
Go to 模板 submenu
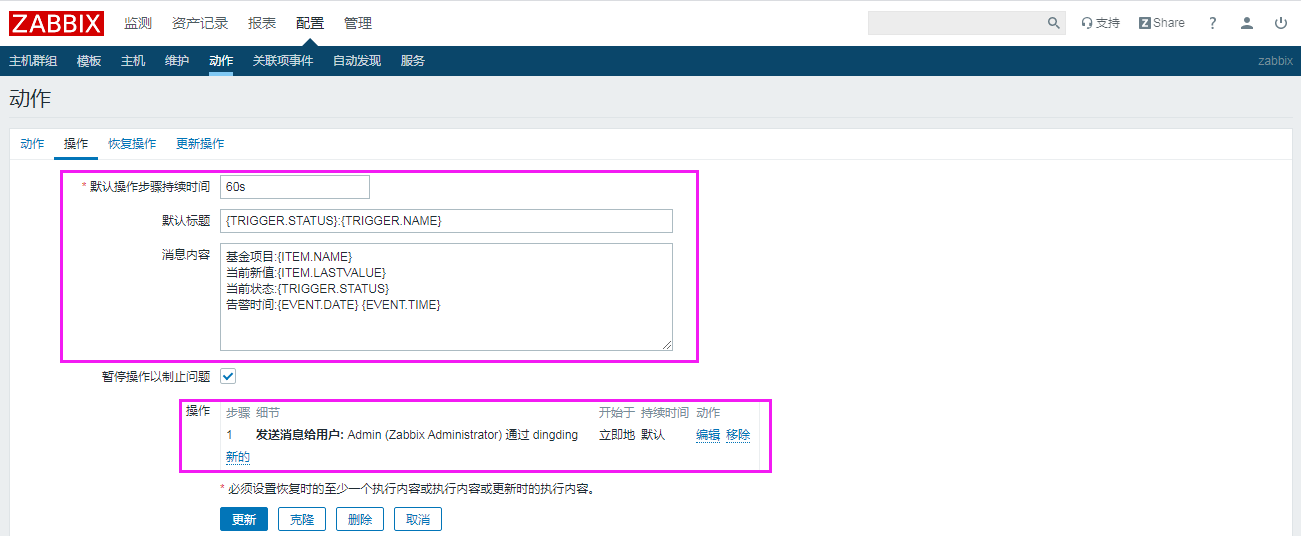[89, 61]
